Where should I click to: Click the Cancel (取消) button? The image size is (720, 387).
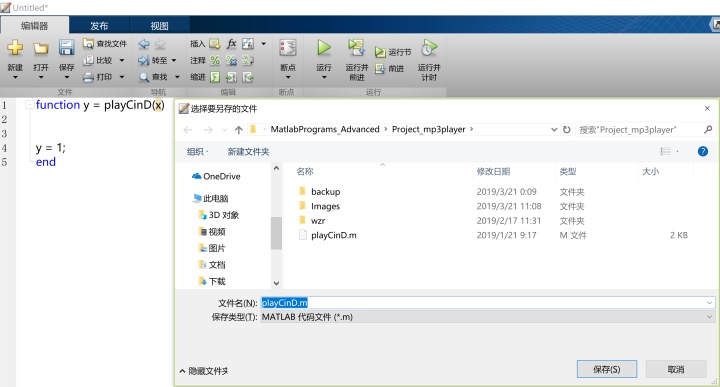(x=675, y=369)
